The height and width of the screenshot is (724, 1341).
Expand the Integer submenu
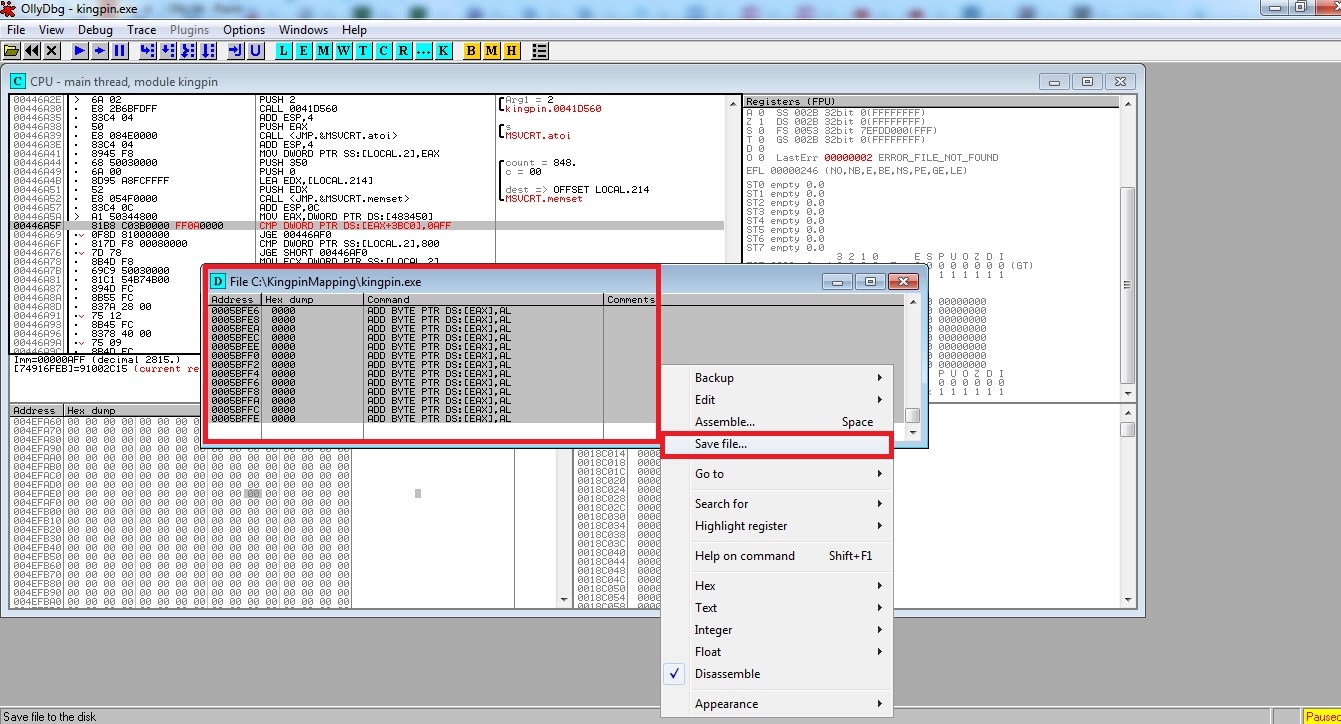776,630
